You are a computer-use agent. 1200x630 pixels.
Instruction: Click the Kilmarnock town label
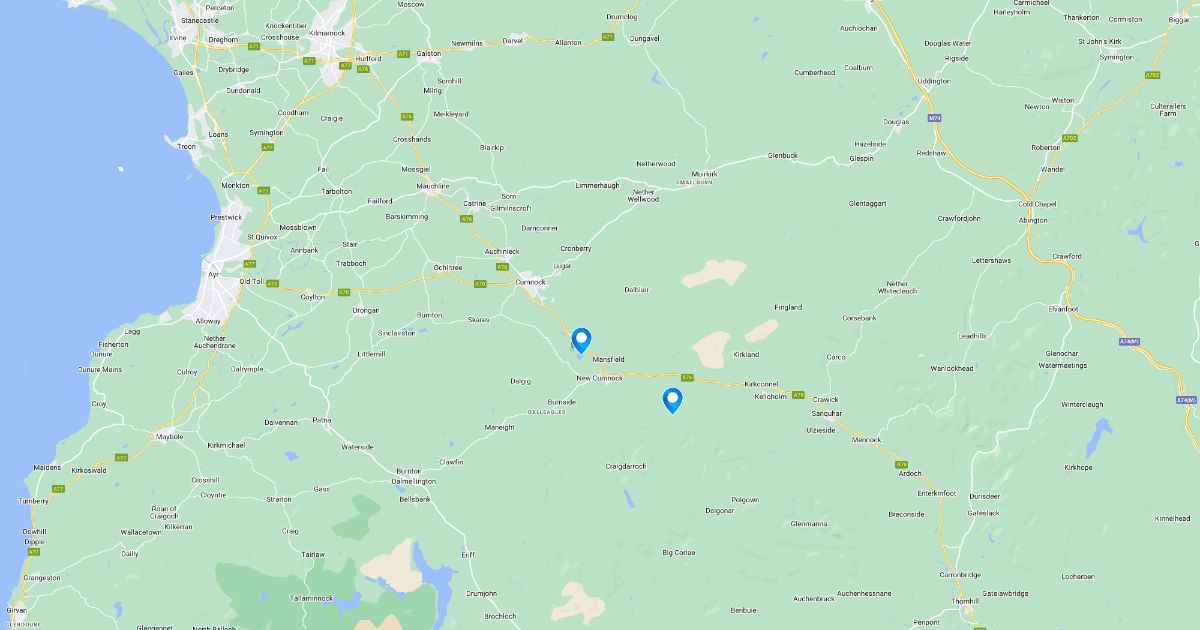[x=326, y=33]
